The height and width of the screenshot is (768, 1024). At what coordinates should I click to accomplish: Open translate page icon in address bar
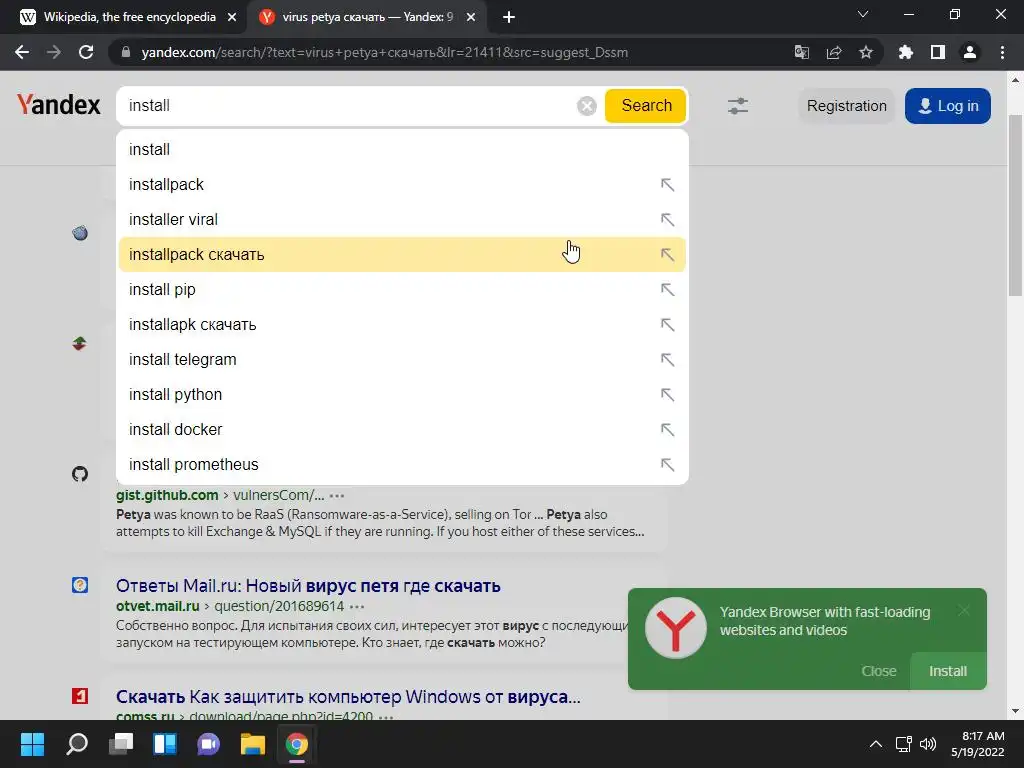(801, 52)
